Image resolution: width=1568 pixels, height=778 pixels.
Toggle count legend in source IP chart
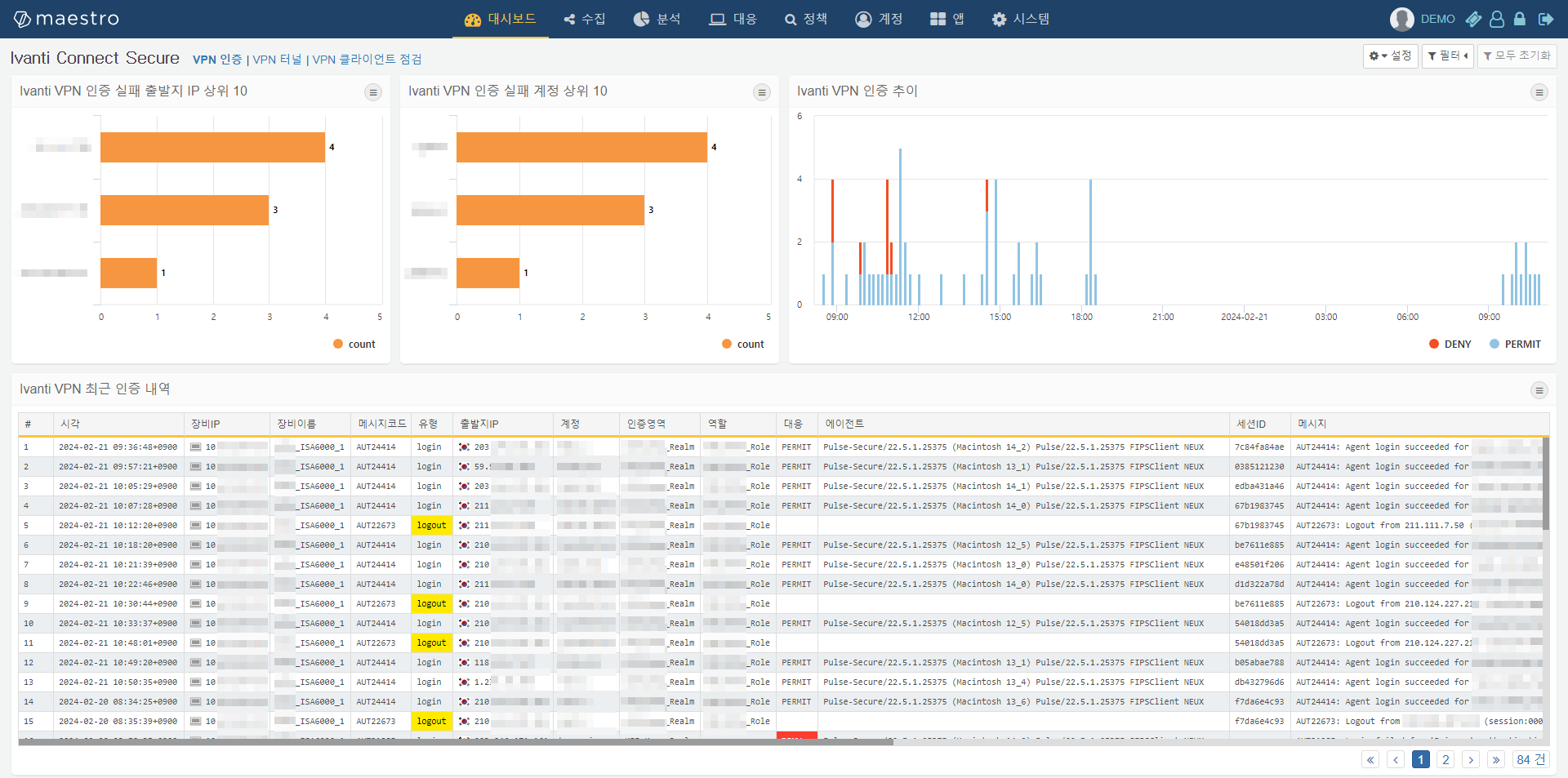coord(354,345)
